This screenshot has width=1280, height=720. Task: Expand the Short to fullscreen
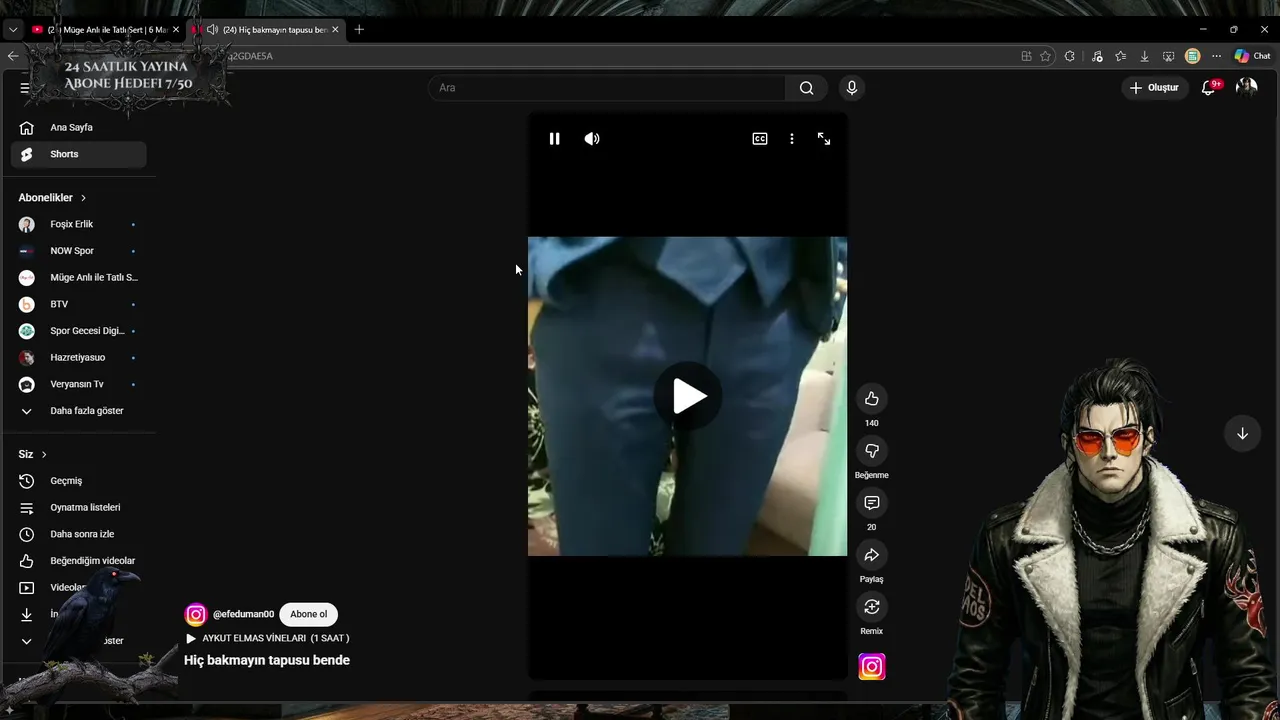824,139
